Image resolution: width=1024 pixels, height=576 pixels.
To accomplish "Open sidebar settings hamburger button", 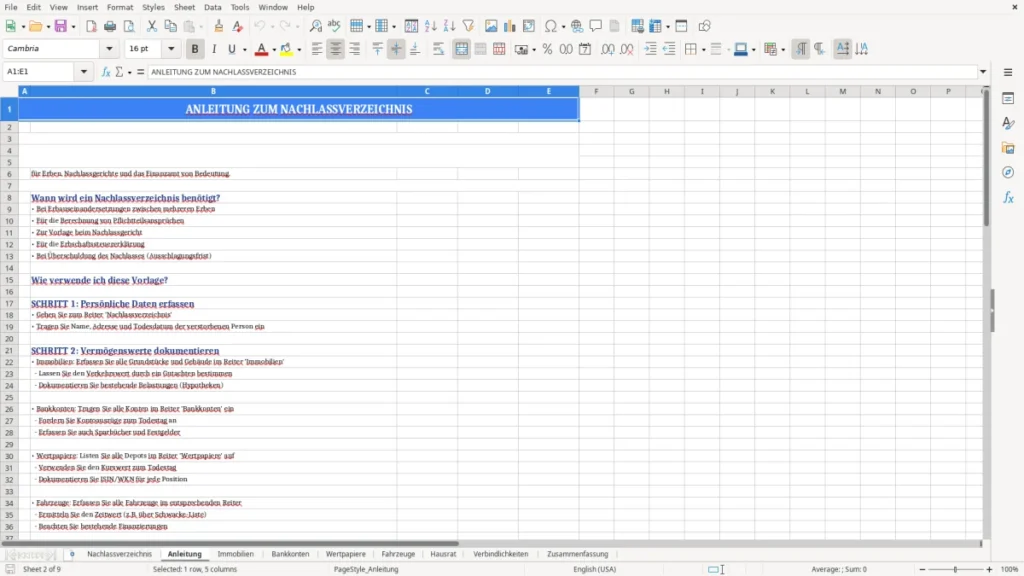I will point(1008,72).
